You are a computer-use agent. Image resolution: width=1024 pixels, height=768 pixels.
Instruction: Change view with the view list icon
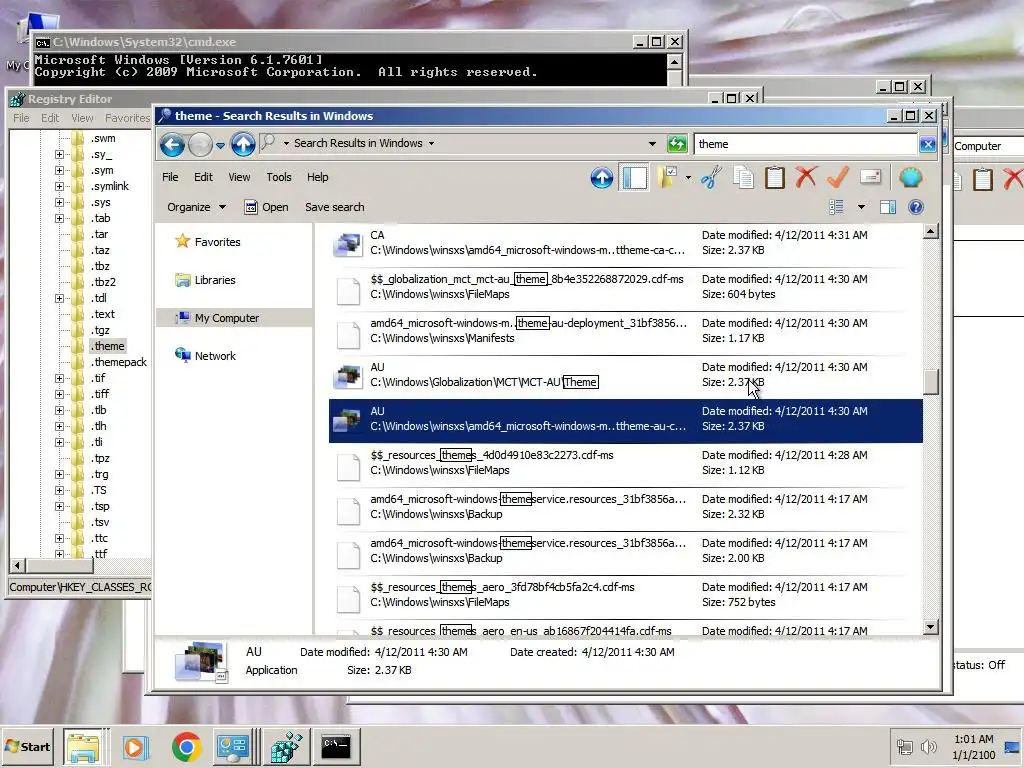pyautogui.click(x=836, y=207)
